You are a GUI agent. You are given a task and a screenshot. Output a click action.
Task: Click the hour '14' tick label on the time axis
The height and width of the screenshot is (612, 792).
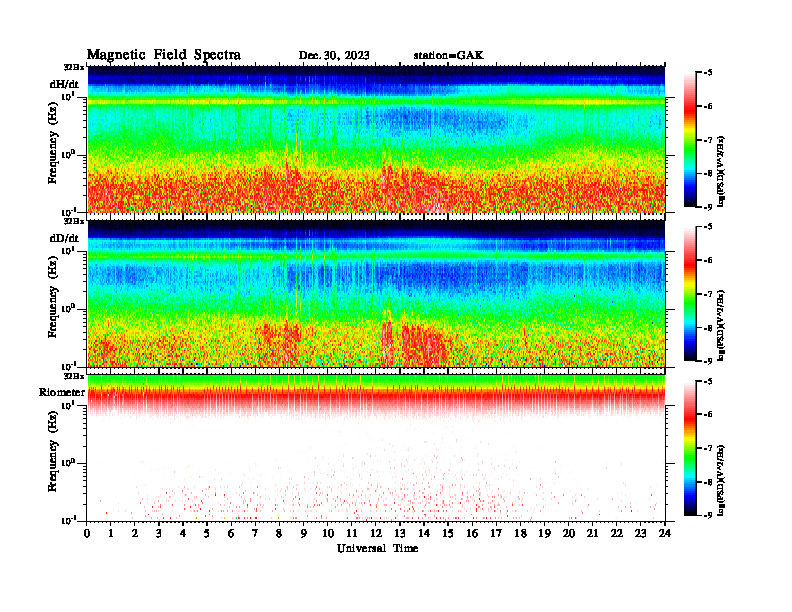424,534
